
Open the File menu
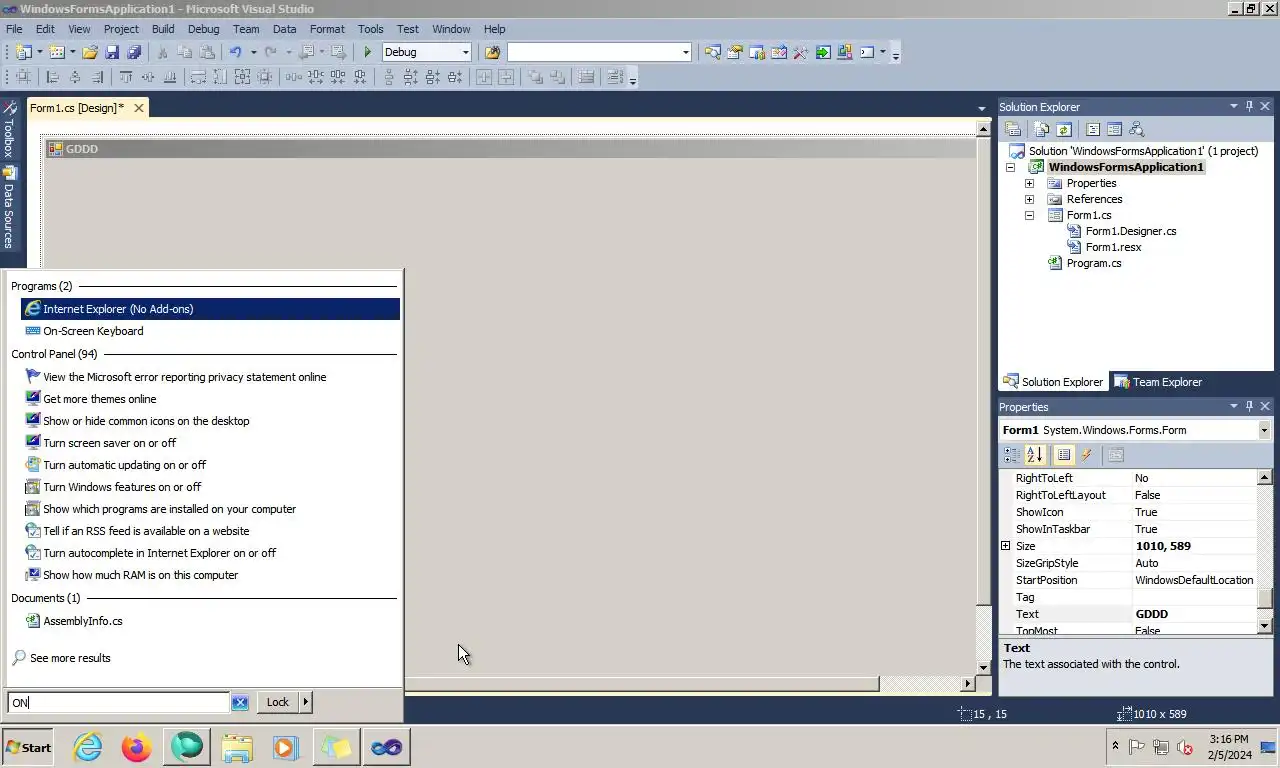(x=14, y=29)
